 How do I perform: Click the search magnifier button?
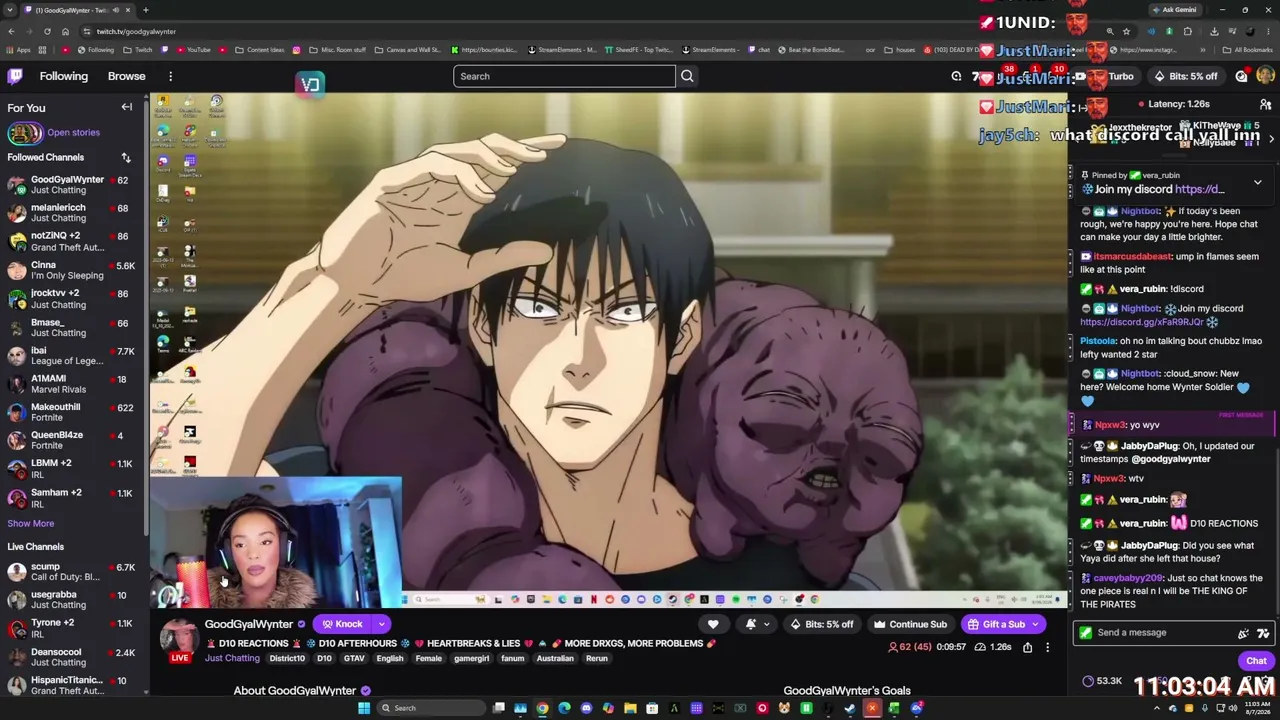[687, 76]
